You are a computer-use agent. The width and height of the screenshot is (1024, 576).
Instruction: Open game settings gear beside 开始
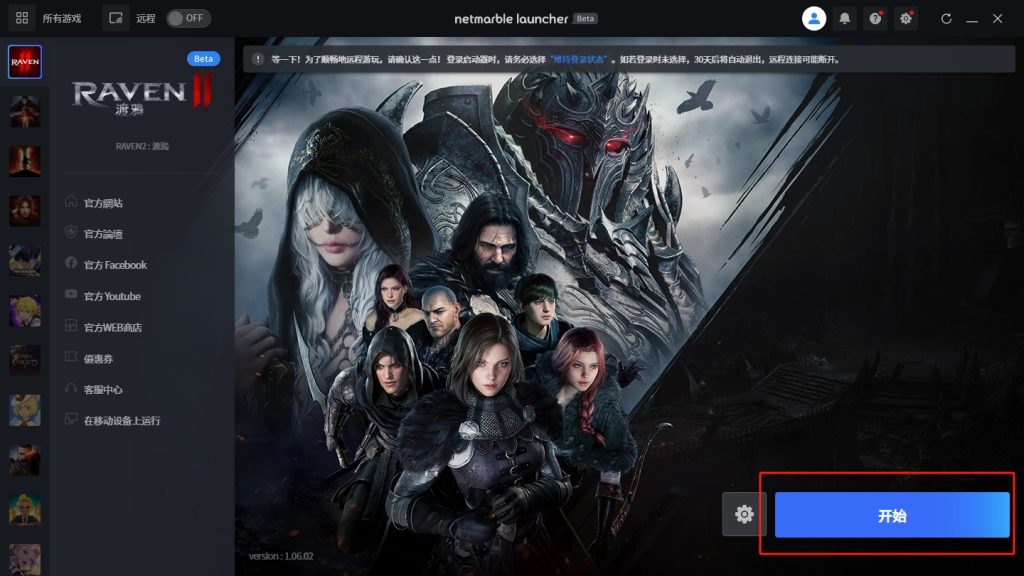744,515
